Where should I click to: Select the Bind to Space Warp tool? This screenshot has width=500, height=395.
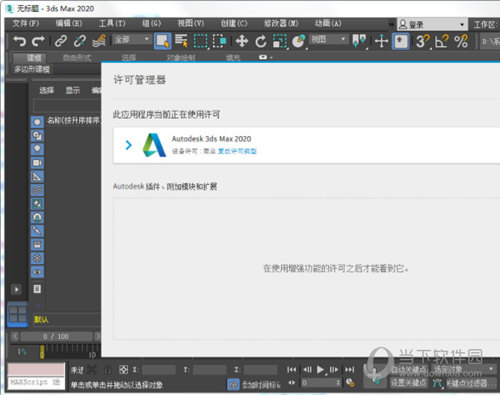[99, 41]
